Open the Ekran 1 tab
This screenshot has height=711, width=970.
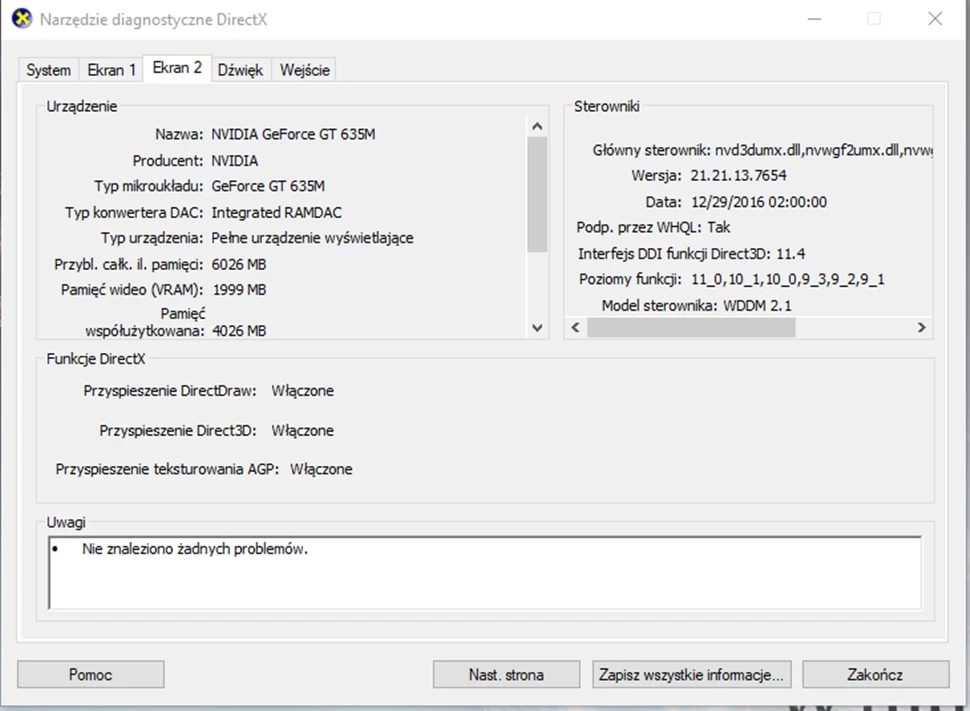[x=111, y=70]
